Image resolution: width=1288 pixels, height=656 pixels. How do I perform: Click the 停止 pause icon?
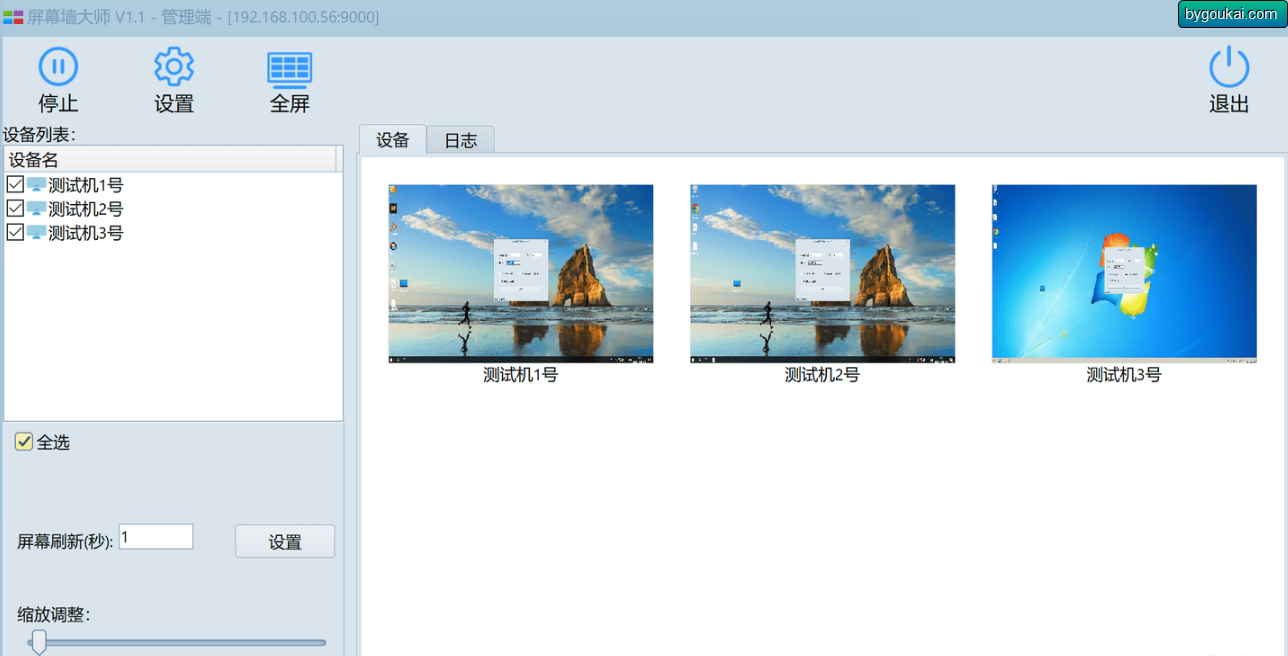tap(58, 67)
